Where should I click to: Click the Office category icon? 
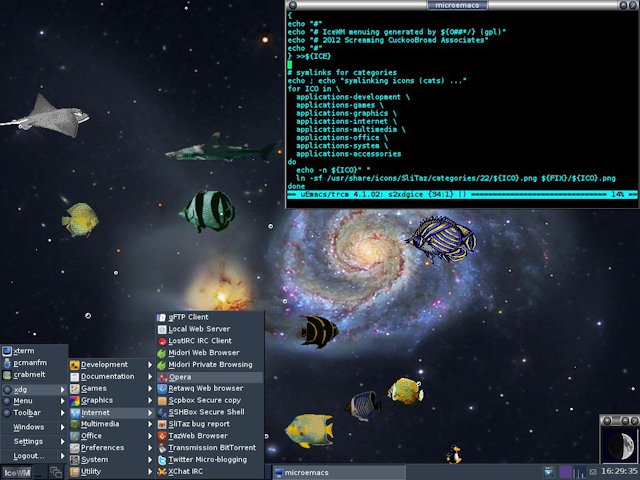(x=74, y=436)
